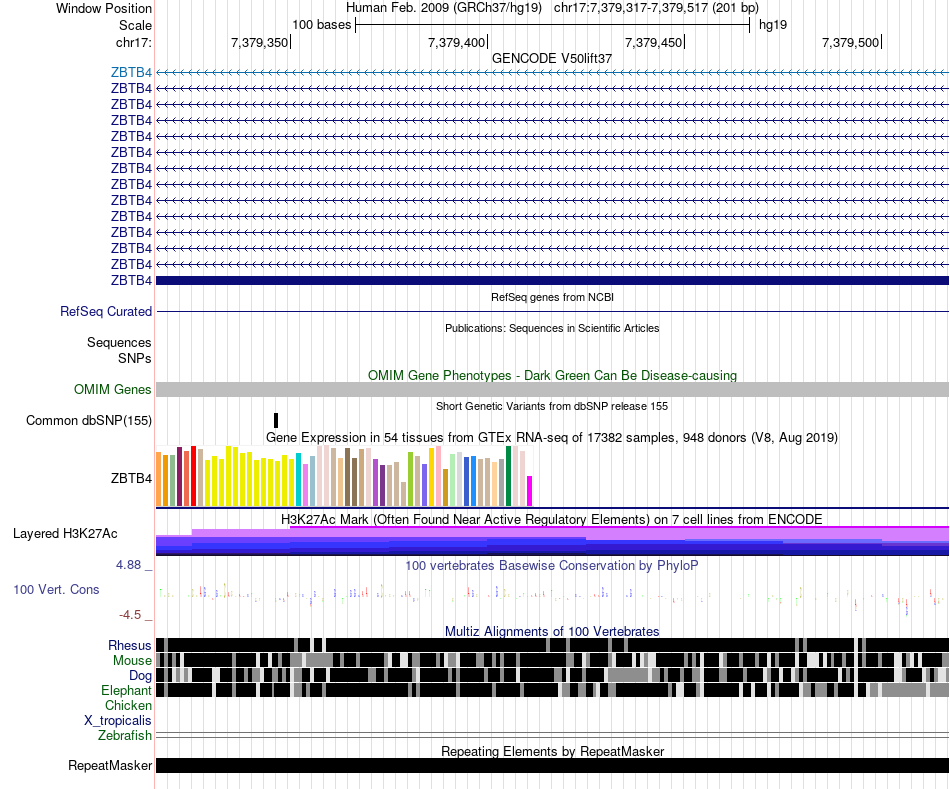The width and height of the screenshot is (950, 789).
Task: Click the 'chr17:' ruler label
Action: [133, 42]
